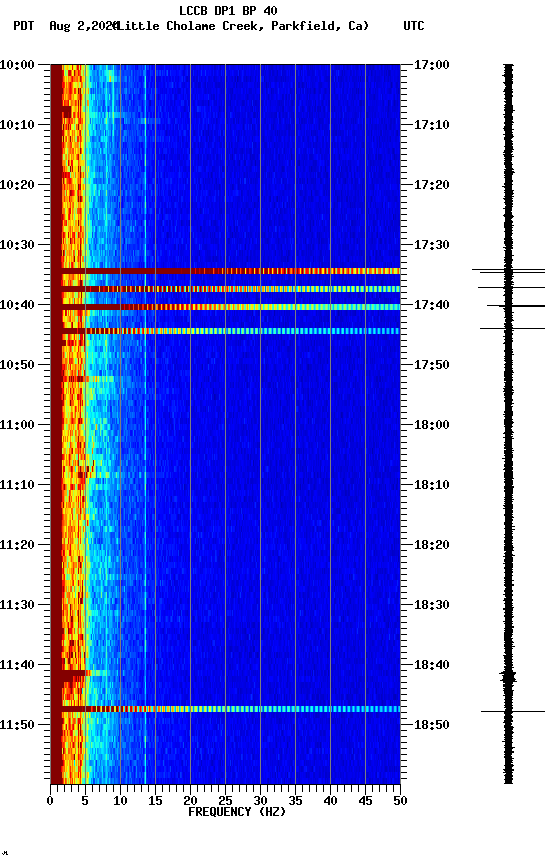
Task: Click the PDT timezone label
Action: pyautogui.click(x=24, y=26)
